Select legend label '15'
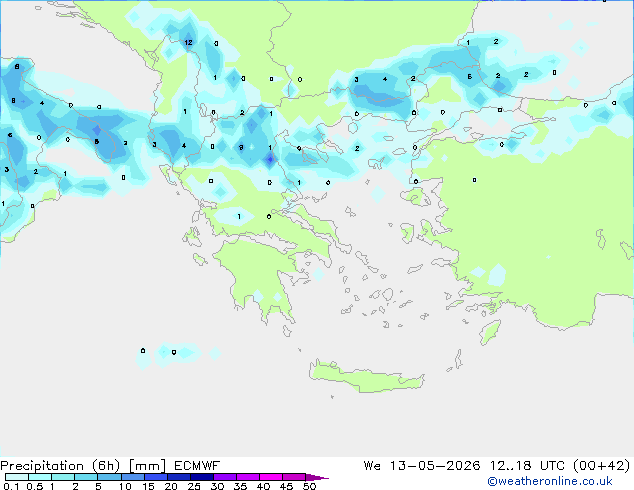Image resolution: width=634 pixels, height=490 pixels. click(148, 486)
